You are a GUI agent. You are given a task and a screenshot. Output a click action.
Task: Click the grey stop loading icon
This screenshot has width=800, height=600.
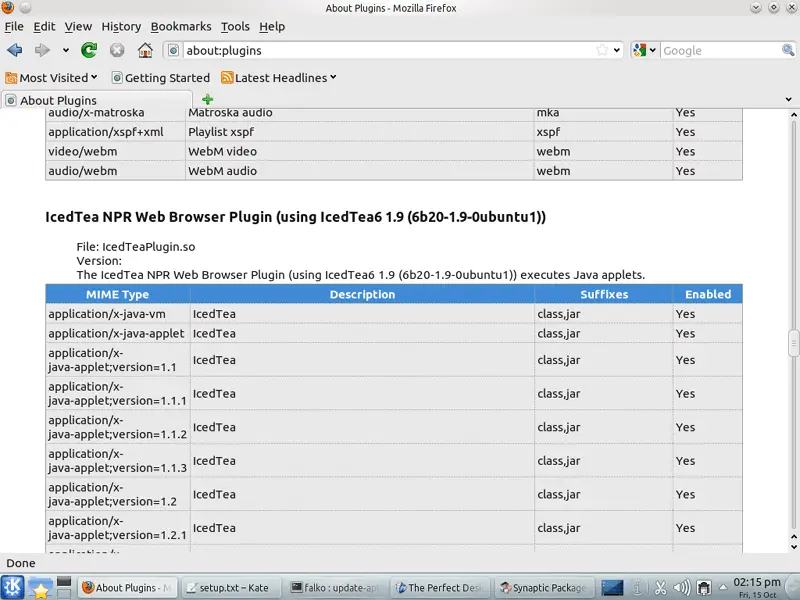click(x=117, y=50)
